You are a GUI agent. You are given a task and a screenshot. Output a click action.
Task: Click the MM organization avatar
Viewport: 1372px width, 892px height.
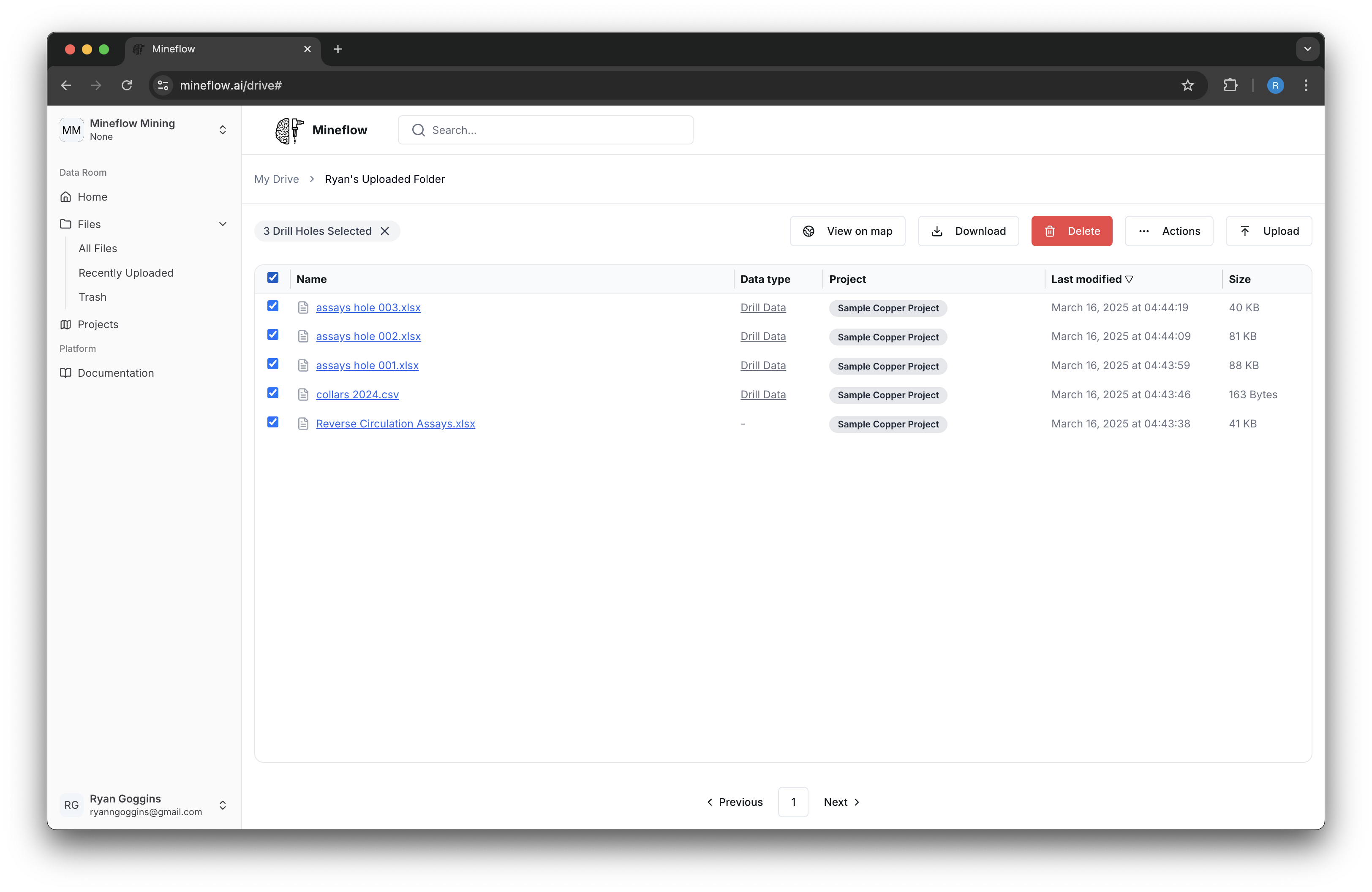click(71, 130)
